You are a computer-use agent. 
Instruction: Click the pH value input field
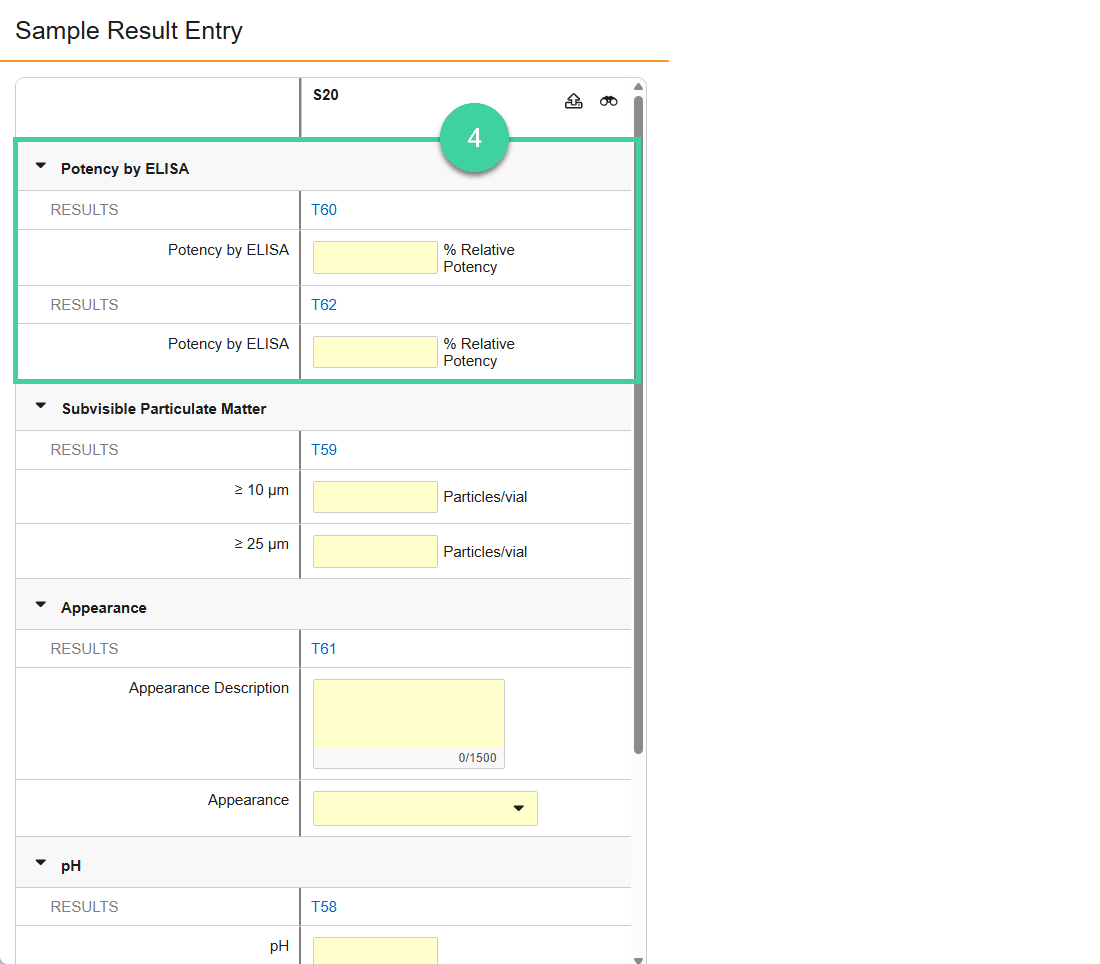(x=374, y=949)
